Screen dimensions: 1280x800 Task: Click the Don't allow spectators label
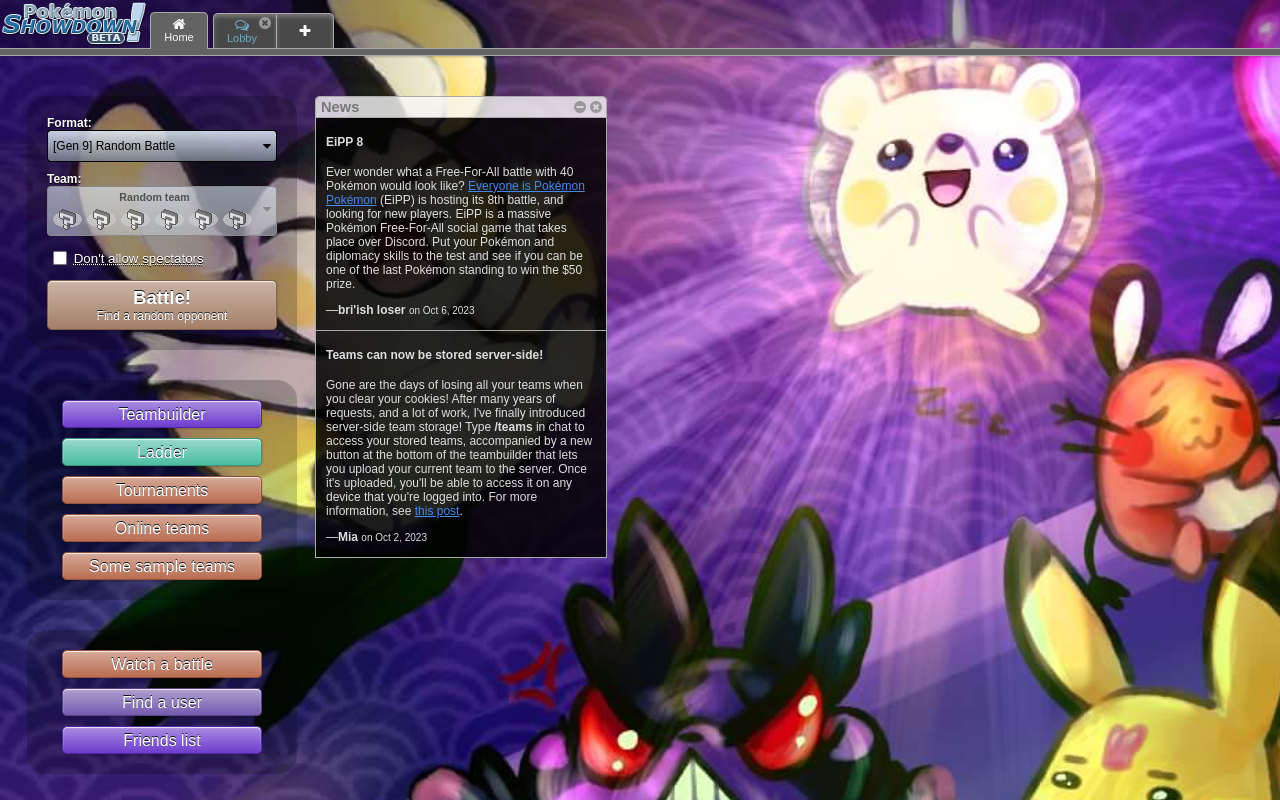(x=139, y=259)
